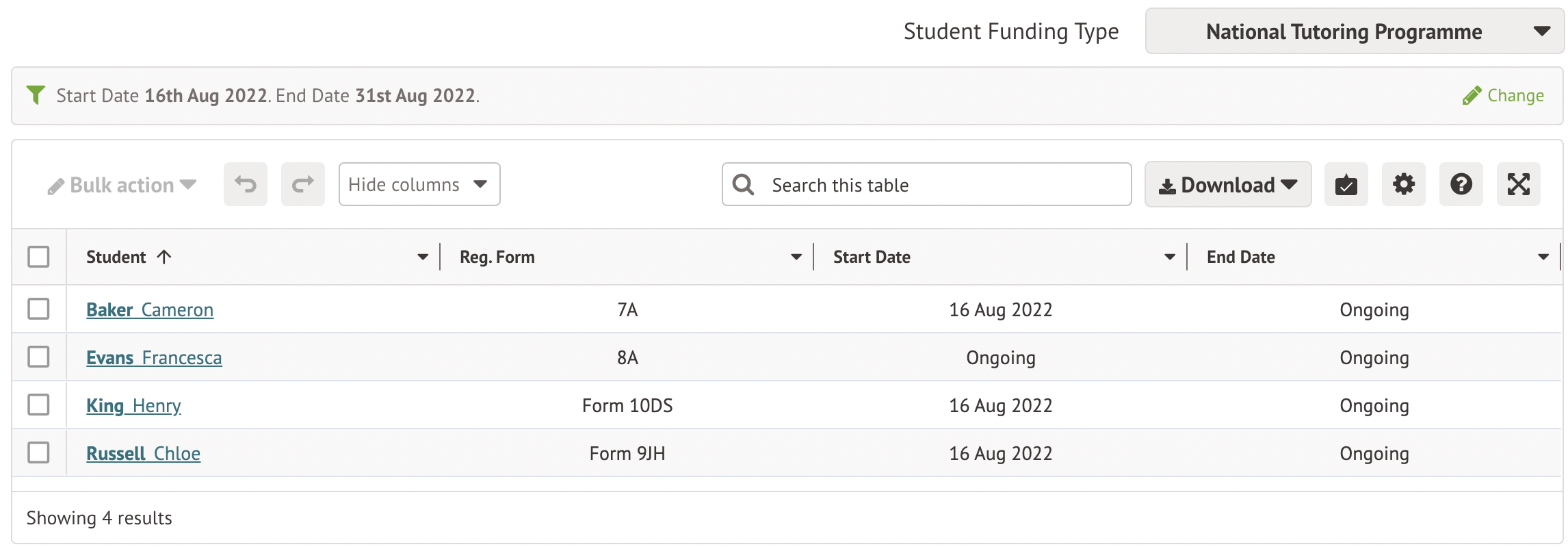
Task: Open Reg. Form column menu arrow
Action: pyautogui.click(x=796, y=257)
